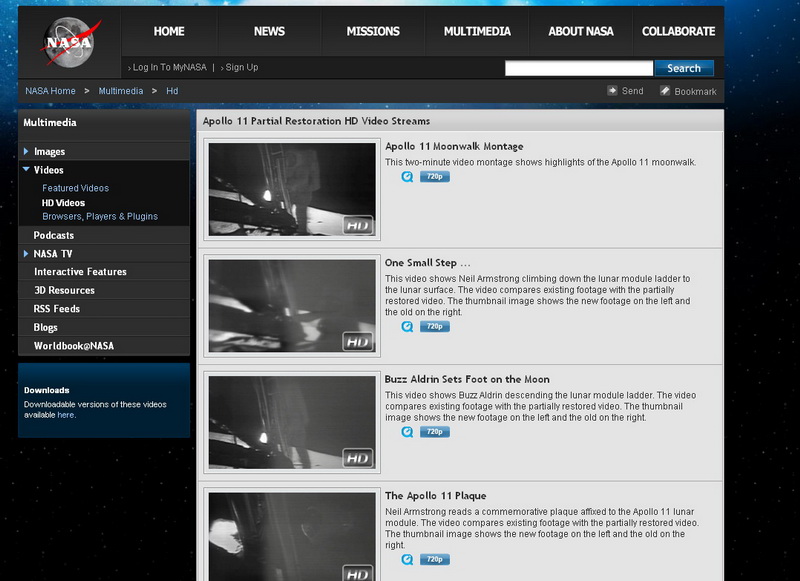Viewport: 800px width, 581px height.
Task: Click Videos label in sidebar
Action: 48,170
